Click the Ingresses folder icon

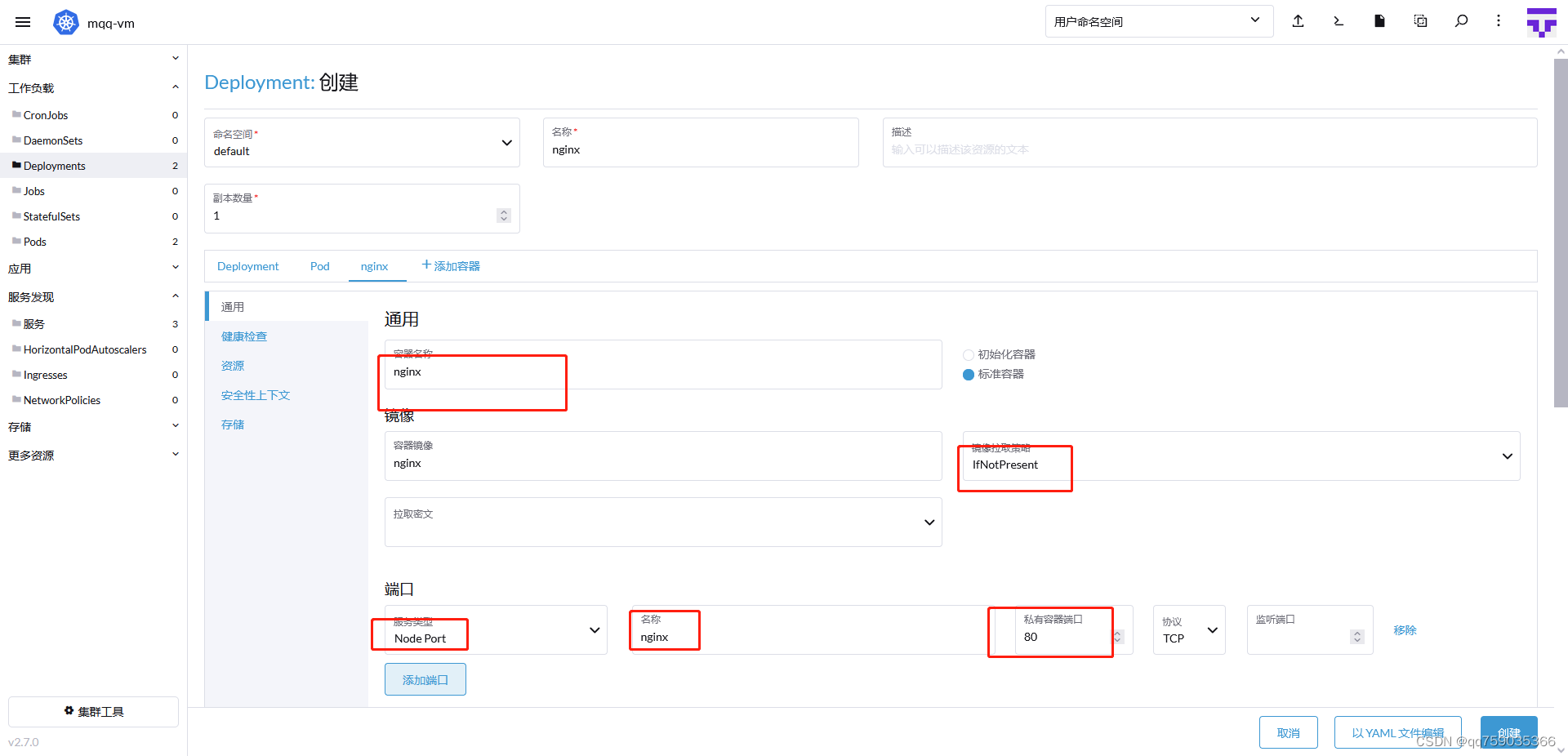16,374
